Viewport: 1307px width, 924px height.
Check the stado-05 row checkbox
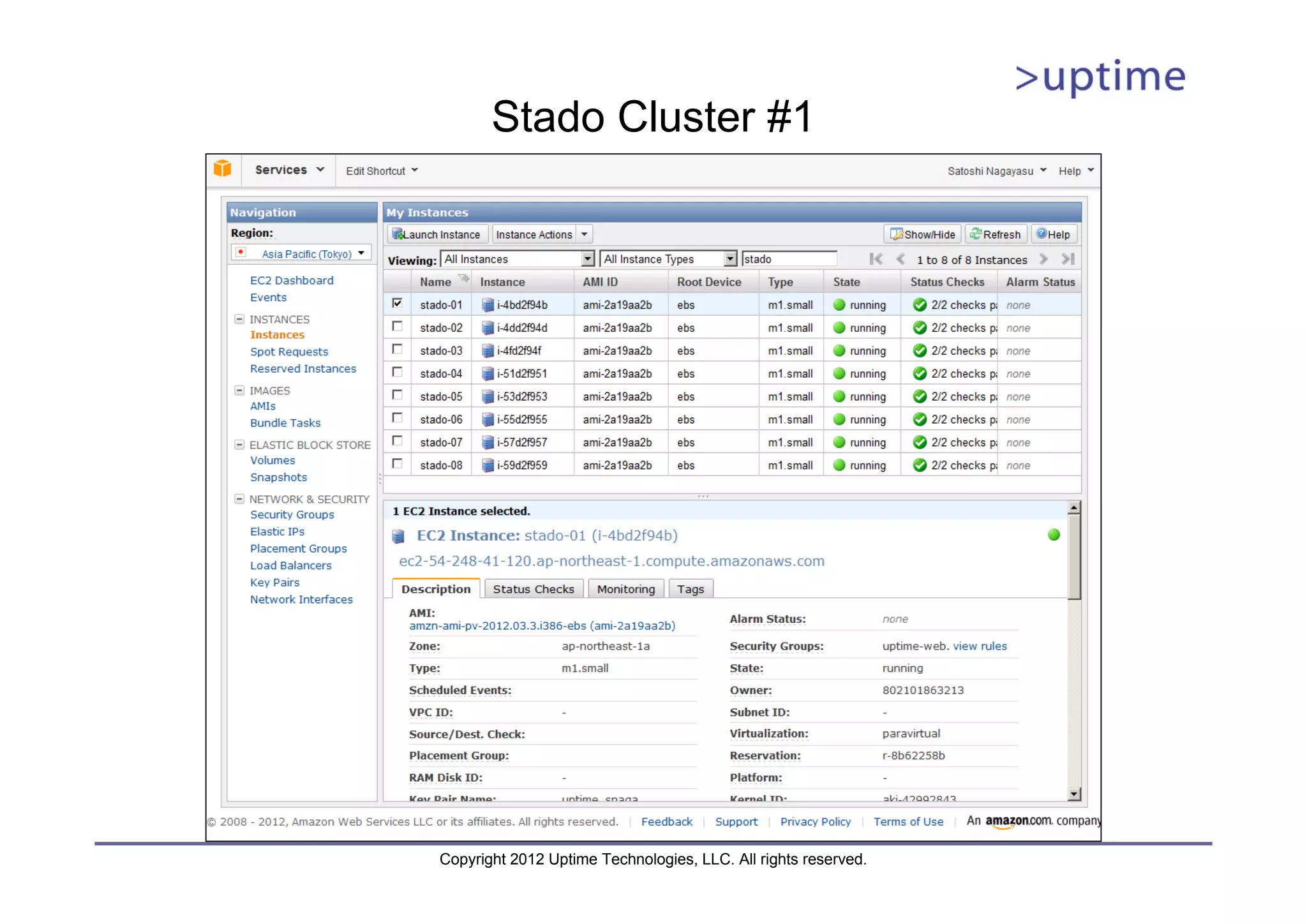(397, 395)
